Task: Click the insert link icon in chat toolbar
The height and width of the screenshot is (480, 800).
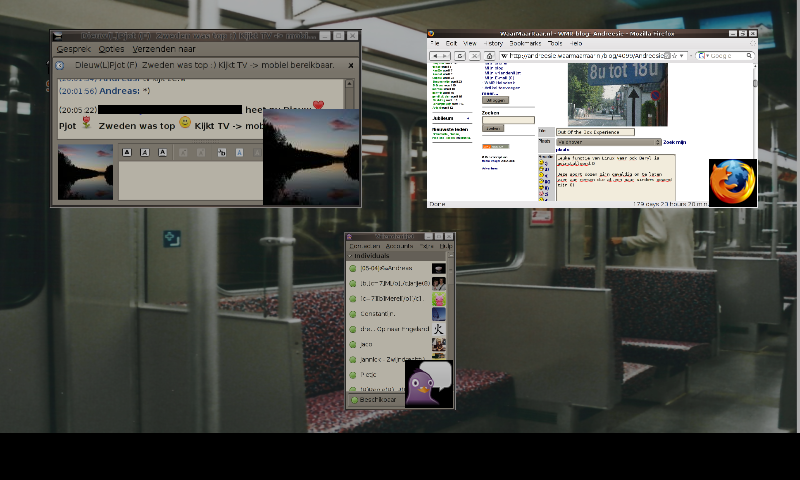Action: click(x=221, y=152)
